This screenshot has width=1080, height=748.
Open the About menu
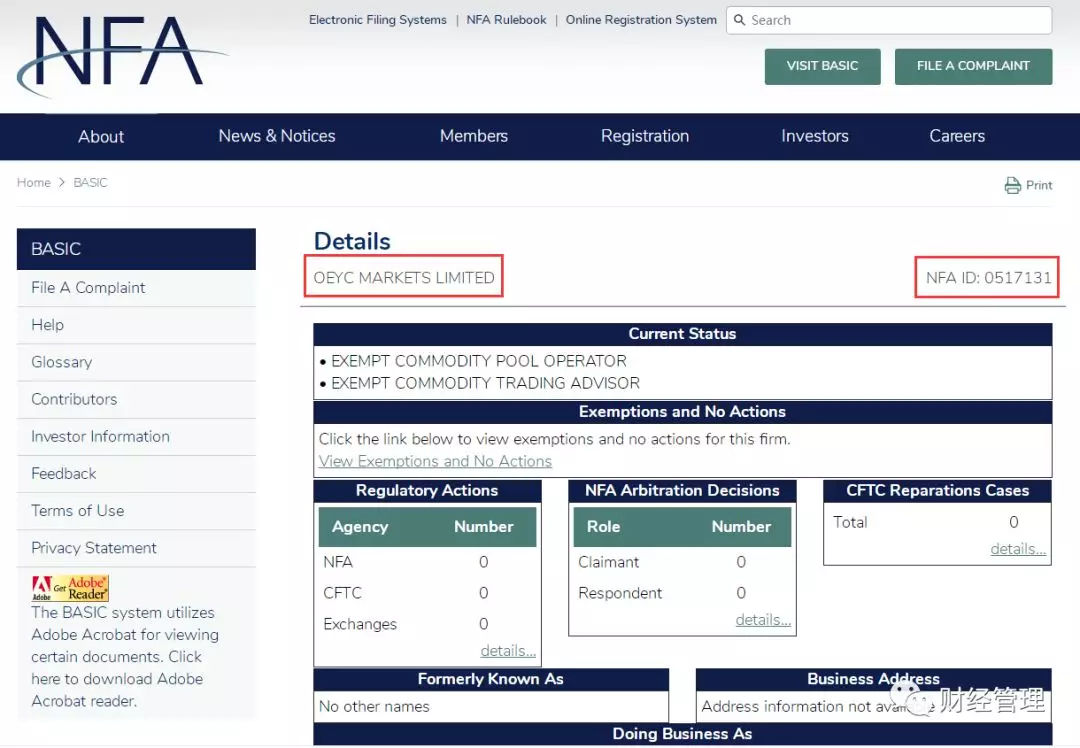pos(101,136)
